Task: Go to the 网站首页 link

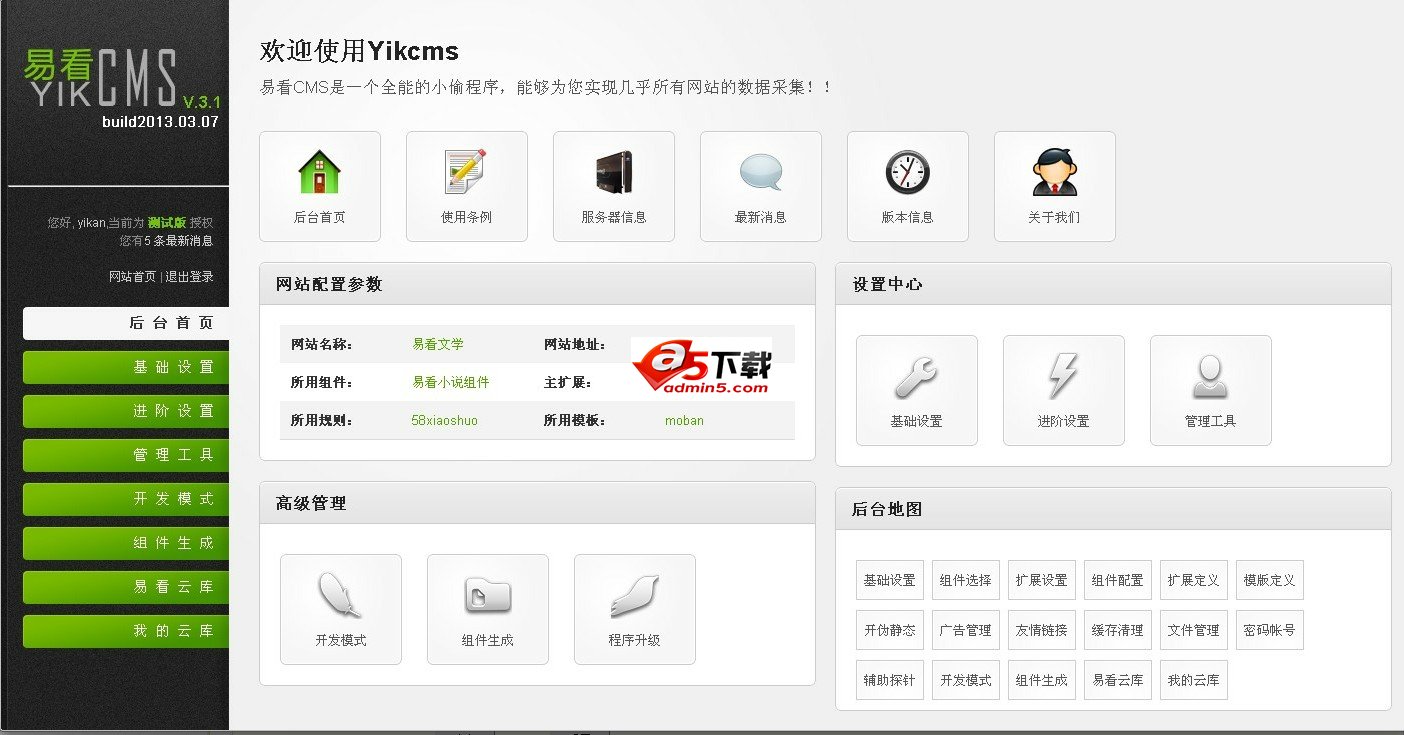Action: tap(133, 277)
